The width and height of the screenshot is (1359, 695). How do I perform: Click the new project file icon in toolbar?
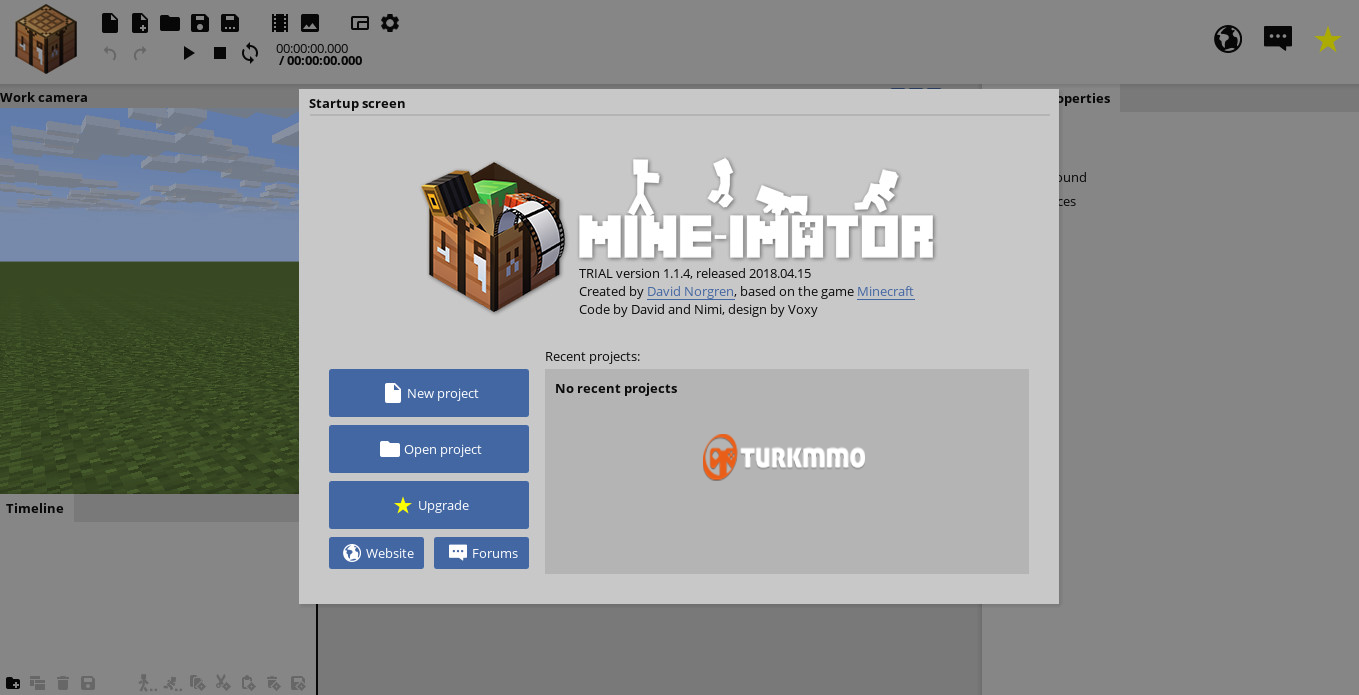(x=110, y=22)
